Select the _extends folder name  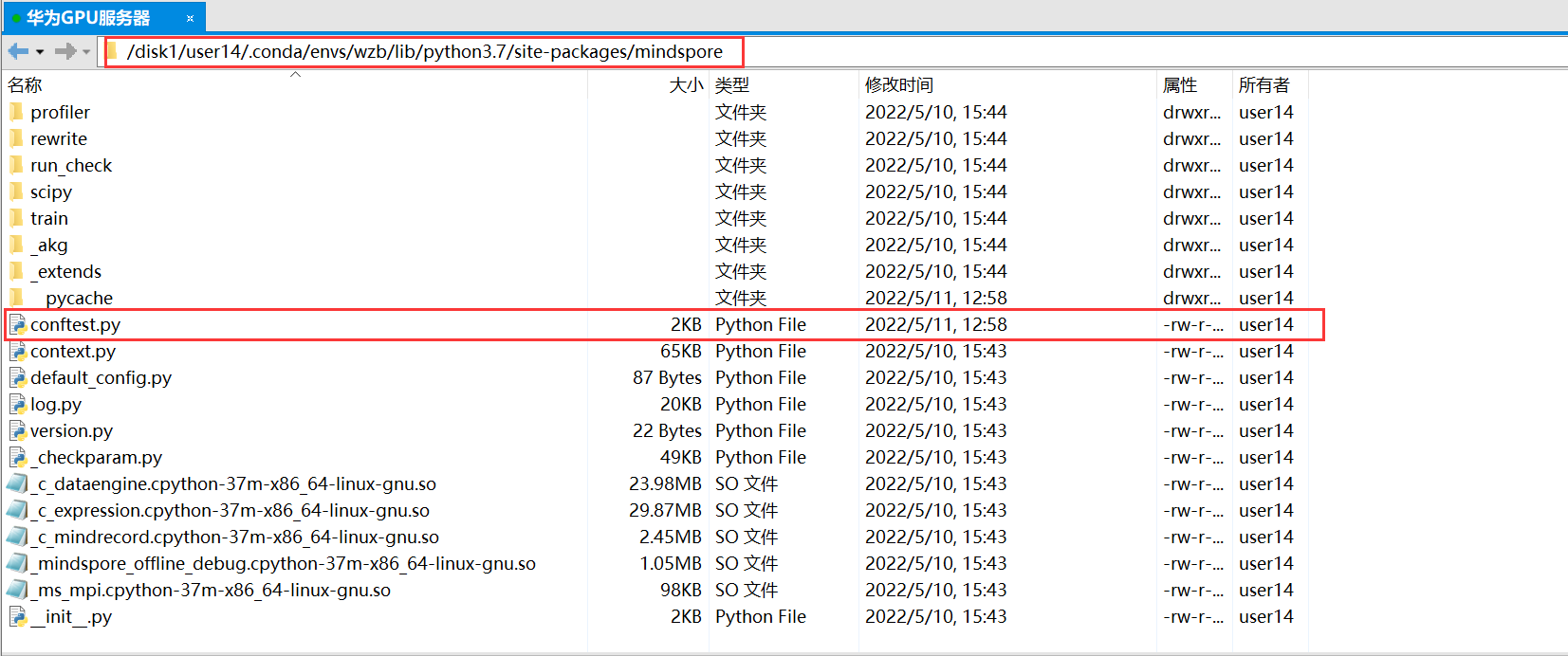[x=66, y=271]
